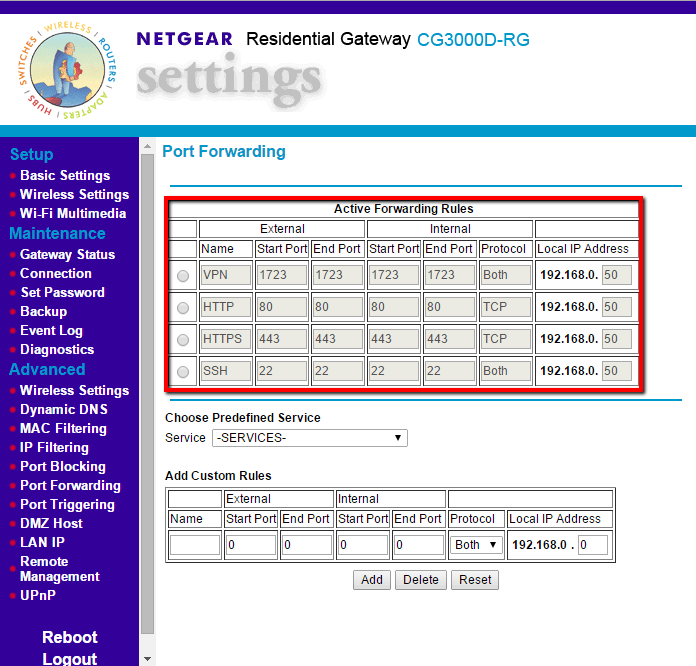Go to IP Filtering page
696x666 pixels.
coord(54,448)
